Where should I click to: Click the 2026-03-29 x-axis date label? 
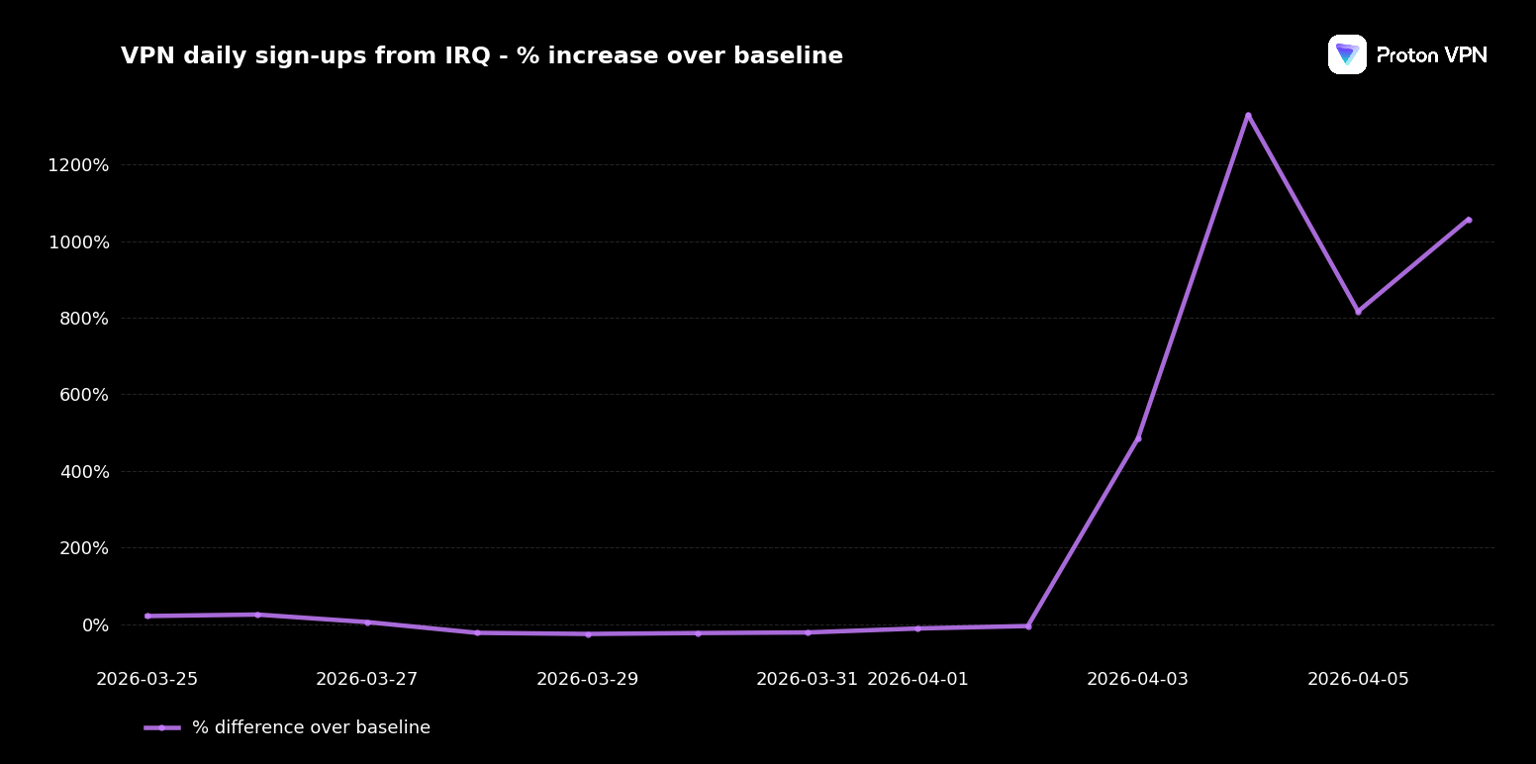(587, 679)
